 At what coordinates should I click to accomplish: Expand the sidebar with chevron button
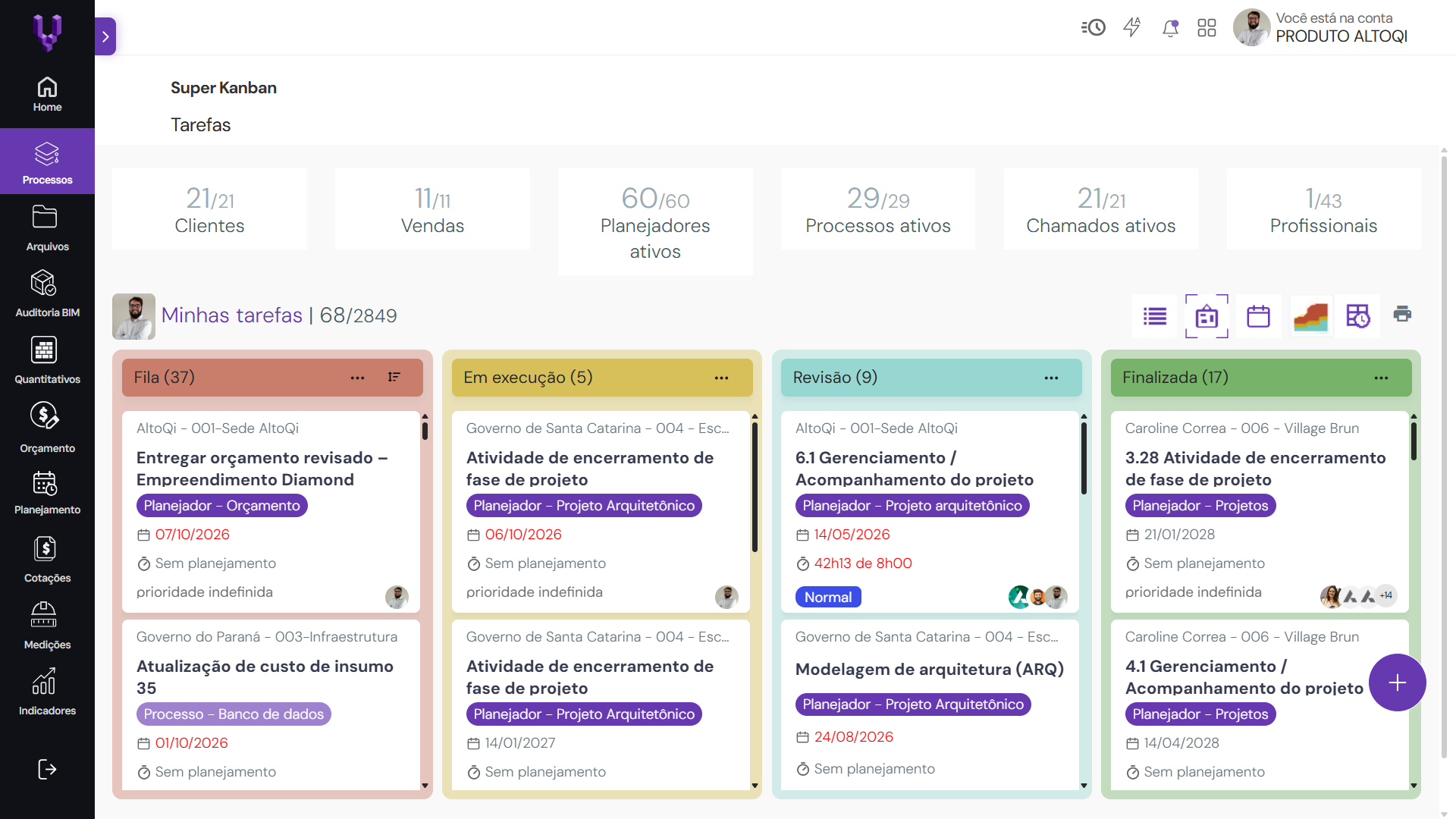tap(105, 36)
